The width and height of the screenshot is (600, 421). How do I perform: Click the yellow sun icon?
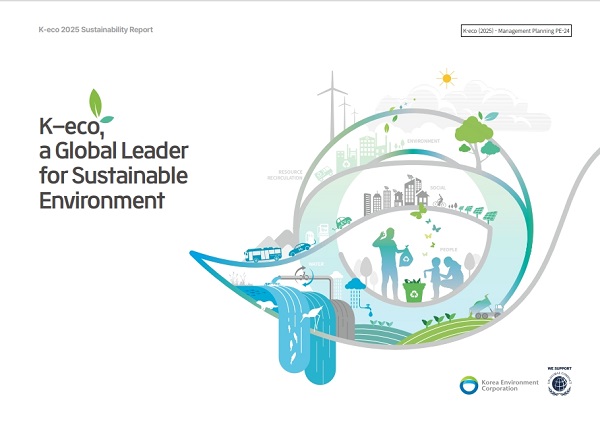pyautogui.click(x=445, y=77)
